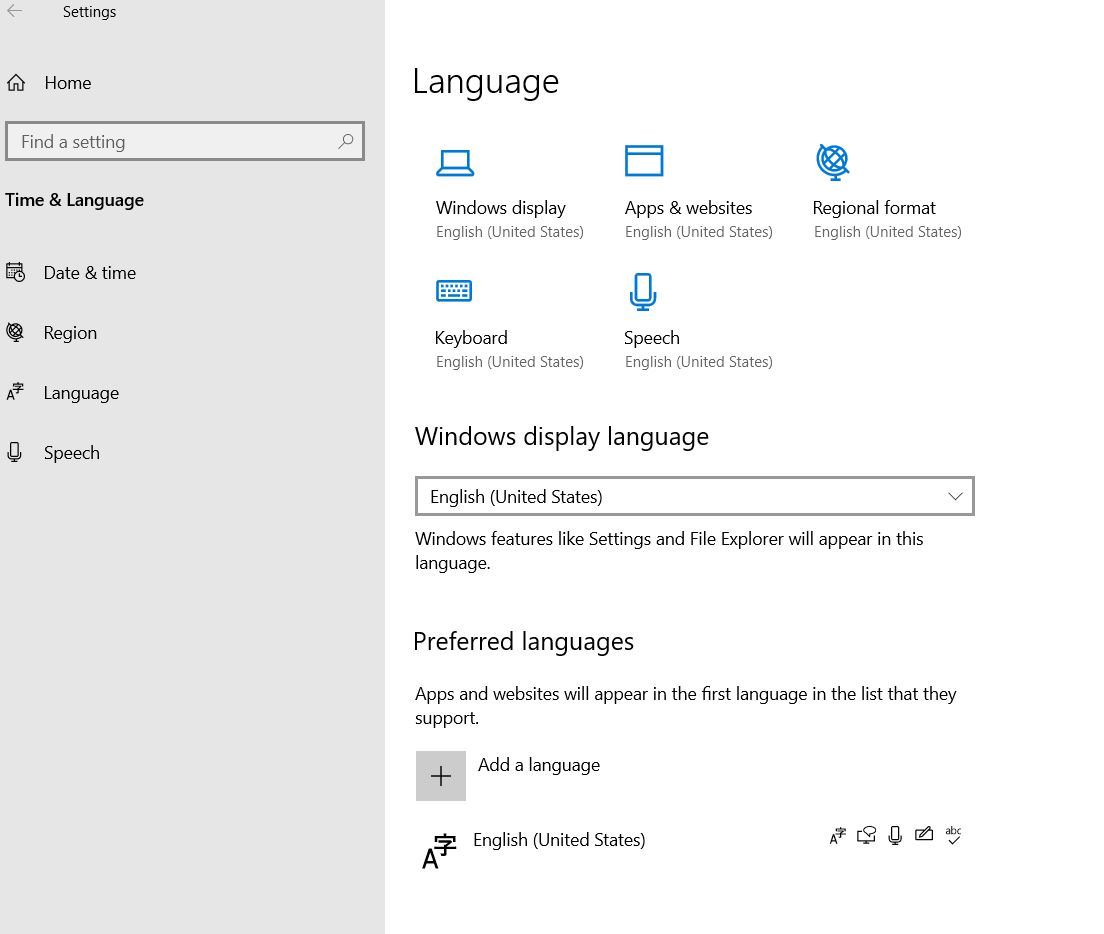The width and height of the screenshot is (1104, 934).
Task: Click the dropdown chevron arrow
Action: coord(955,496)
